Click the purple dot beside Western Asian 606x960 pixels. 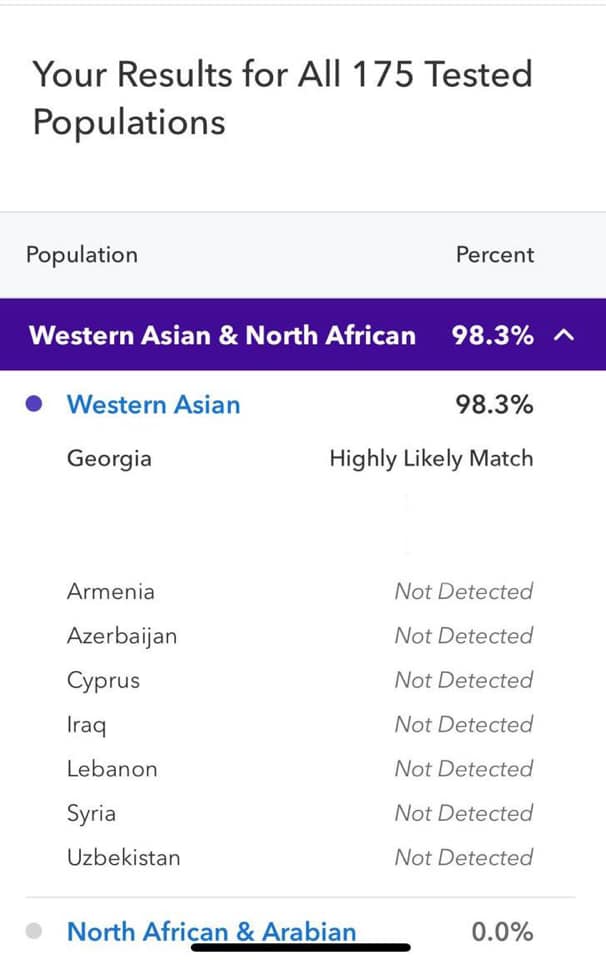[35, 404]
